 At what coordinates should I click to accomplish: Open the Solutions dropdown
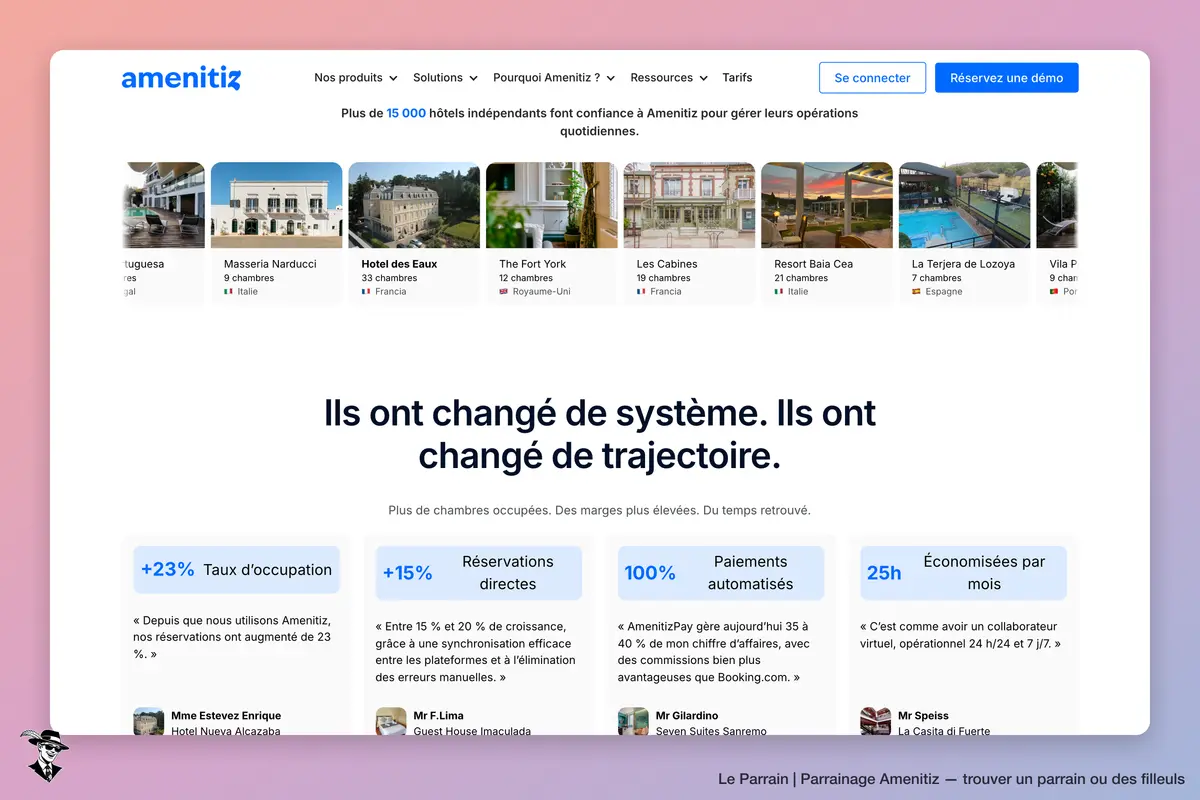click(445, 78)
